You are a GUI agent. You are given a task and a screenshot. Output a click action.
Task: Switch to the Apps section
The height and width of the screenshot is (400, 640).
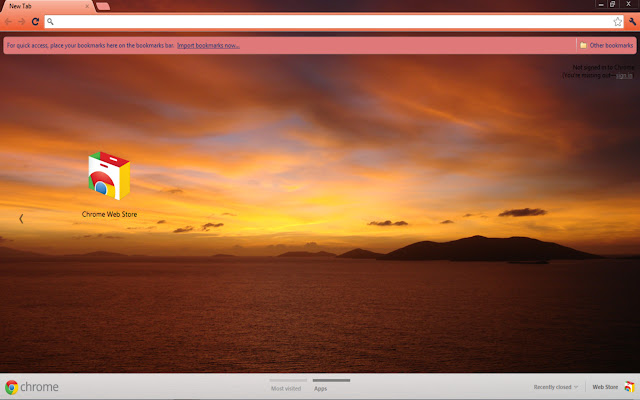[x=321, y=388]
